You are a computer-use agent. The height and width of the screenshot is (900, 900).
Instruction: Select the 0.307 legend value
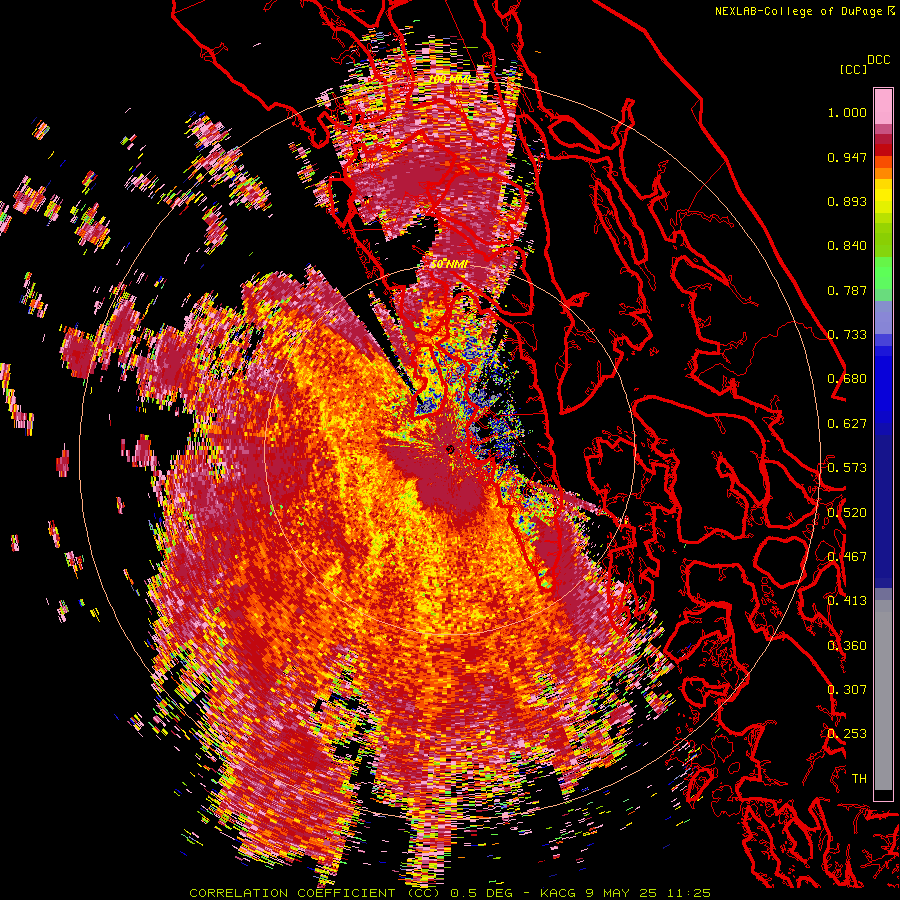pyautogui.click(x=847, y=689)
